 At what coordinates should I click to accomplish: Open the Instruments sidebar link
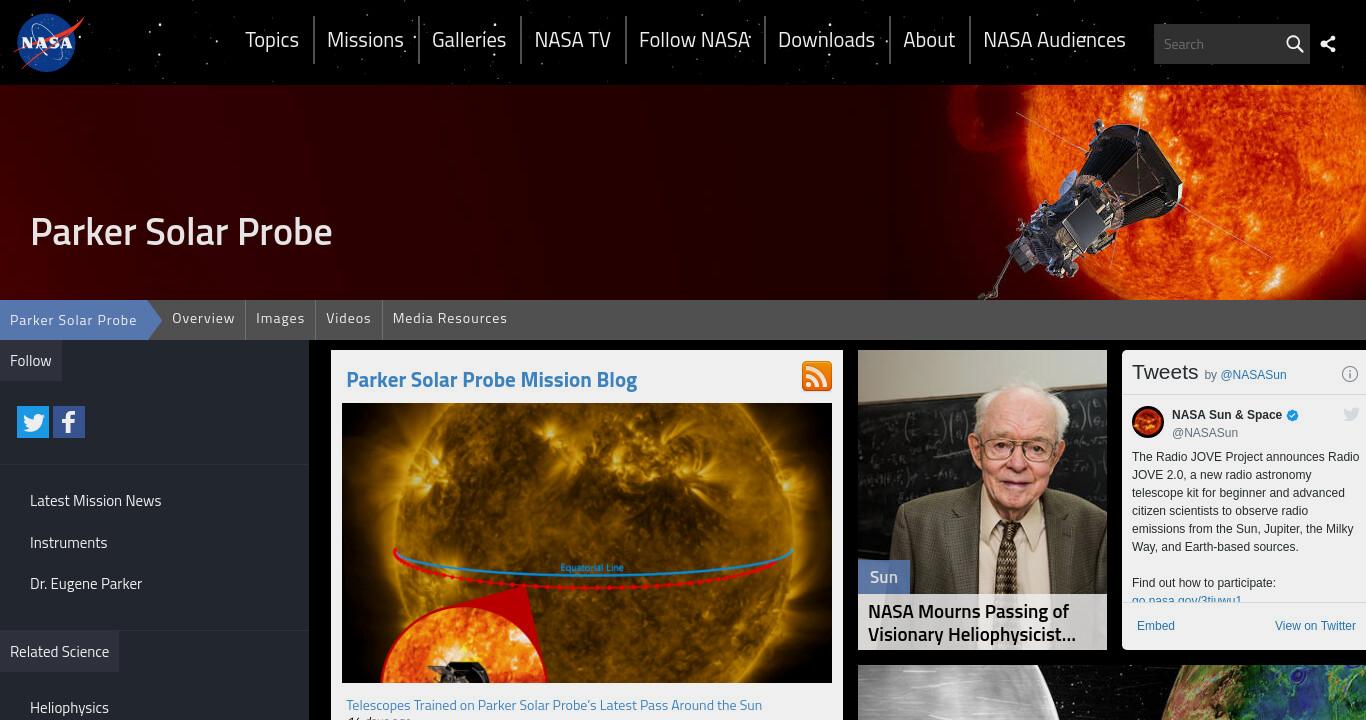(x=68, y=543)
